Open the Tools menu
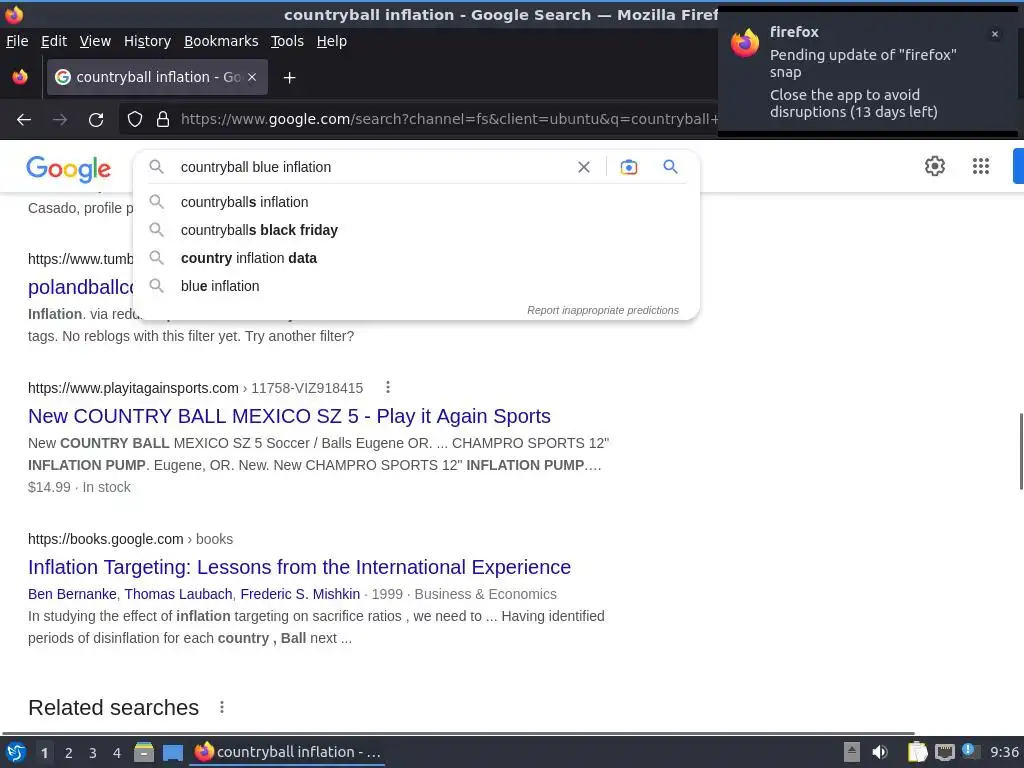Image resolution: width=1024 pixels, height=768 pixels. pos(287,41)
